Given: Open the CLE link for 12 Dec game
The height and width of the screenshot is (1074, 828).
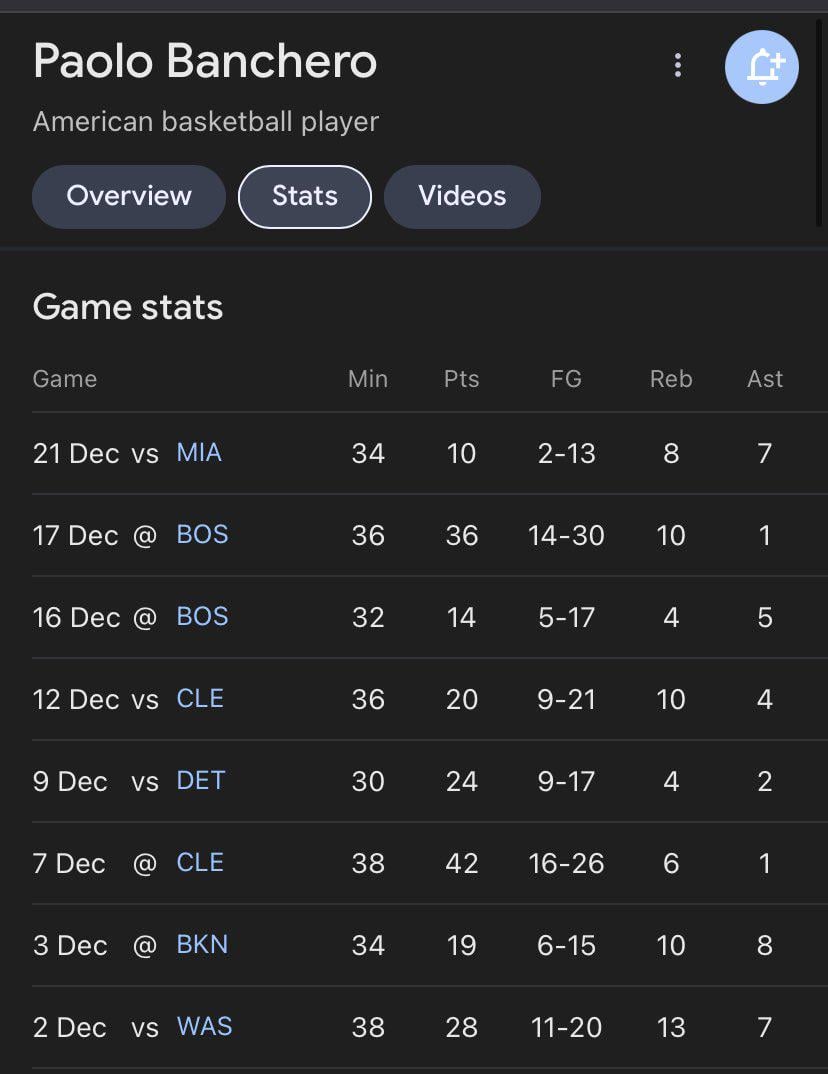Looking at the screenshot, I should [200, 699].
